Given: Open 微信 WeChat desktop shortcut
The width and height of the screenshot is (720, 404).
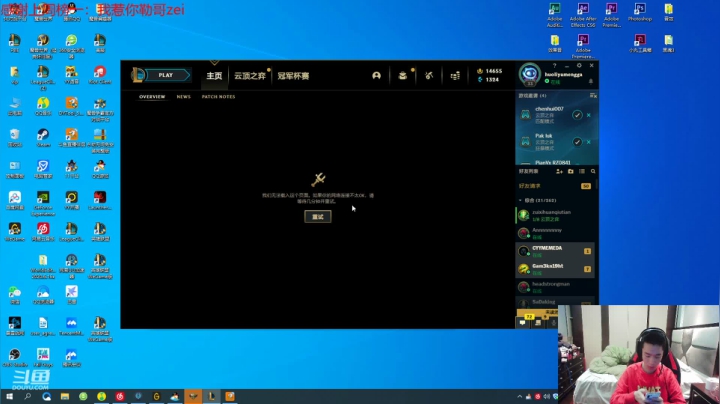Looking at the screenshot, I should coord(14,295).
